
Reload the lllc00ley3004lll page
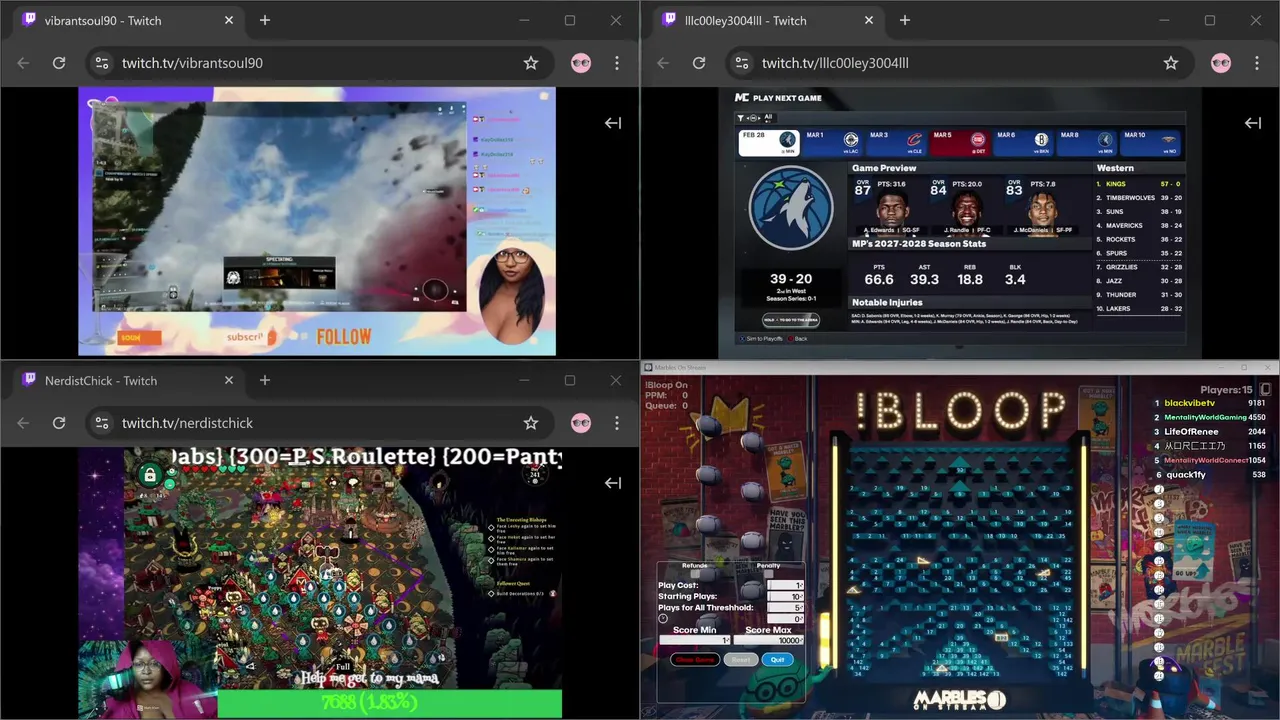(699, 63)
